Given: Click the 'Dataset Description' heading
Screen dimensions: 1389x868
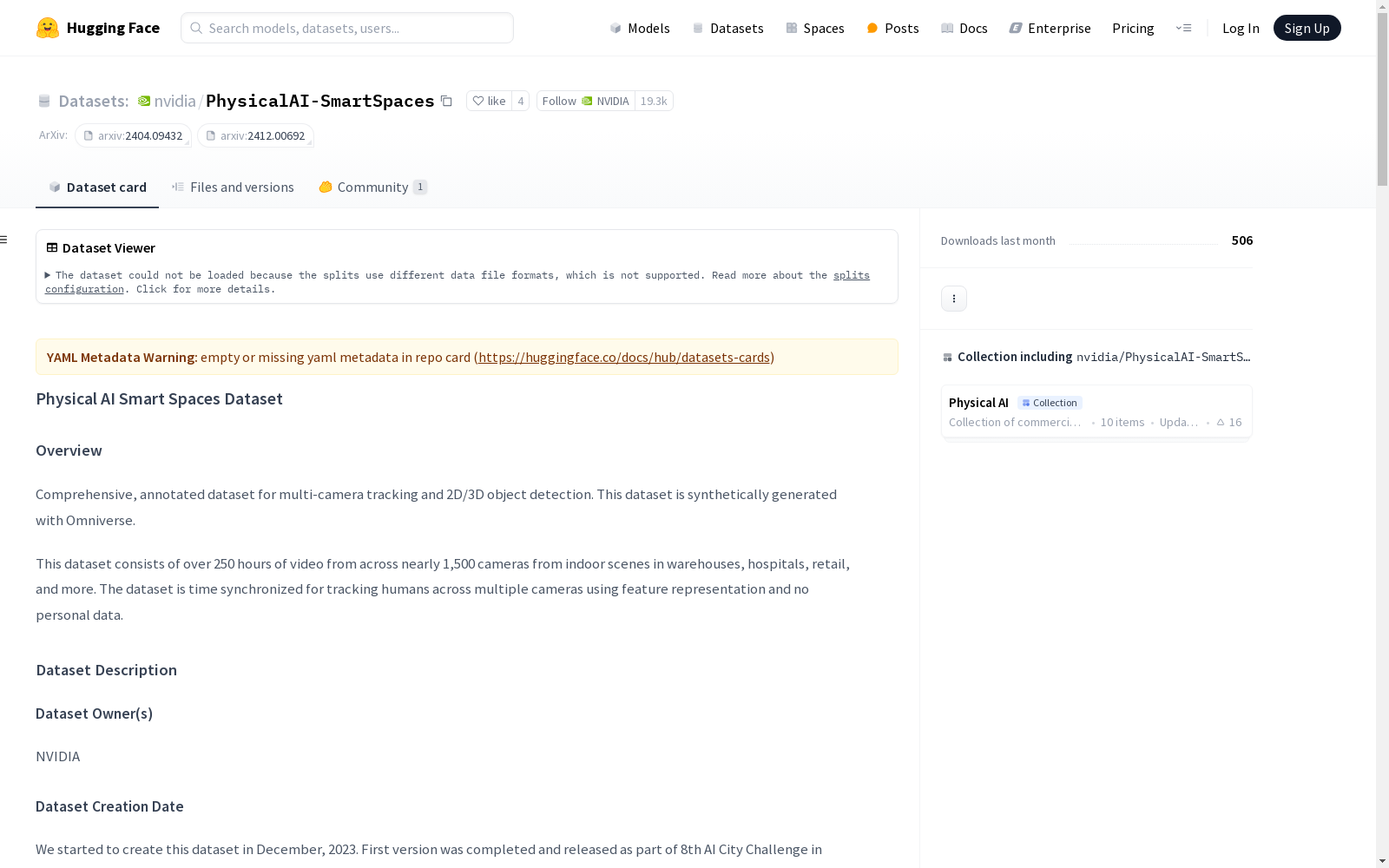Looking at the screenshot, I should pos(106,670).
